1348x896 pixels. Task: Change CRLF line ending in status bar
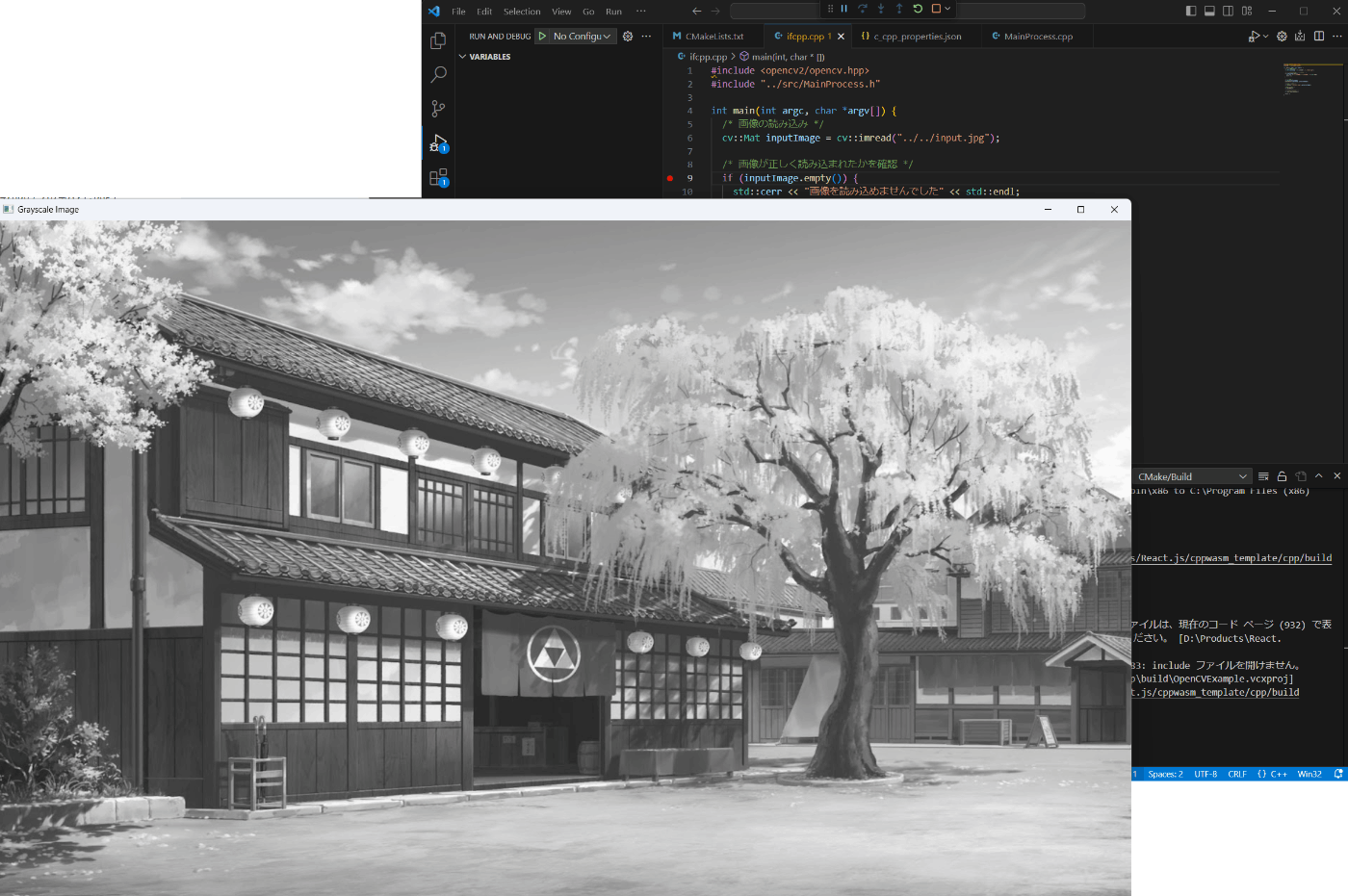1237,774
